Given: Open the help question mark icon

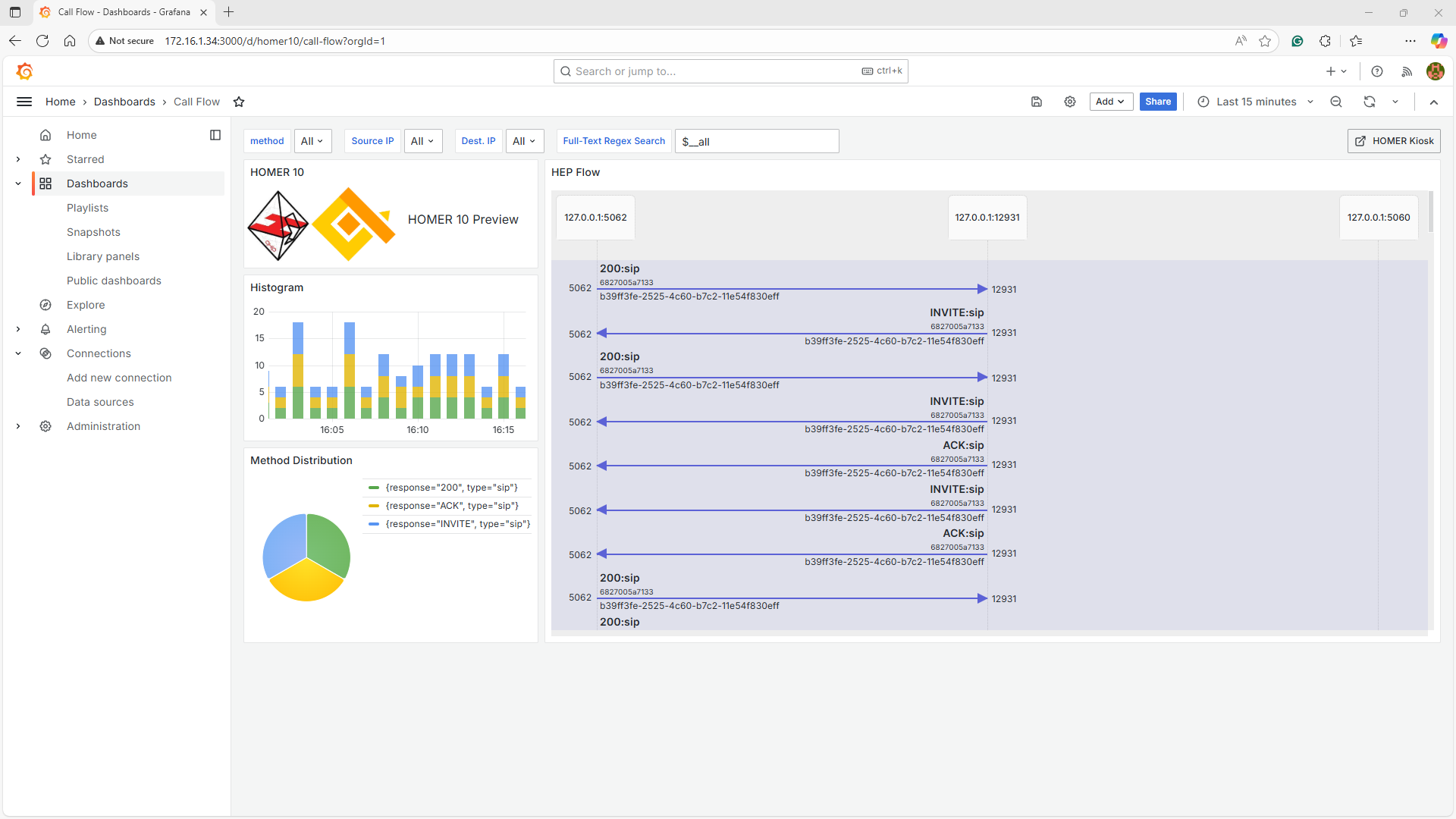Looking at the screenshot, I should (x=1377, y=71).
